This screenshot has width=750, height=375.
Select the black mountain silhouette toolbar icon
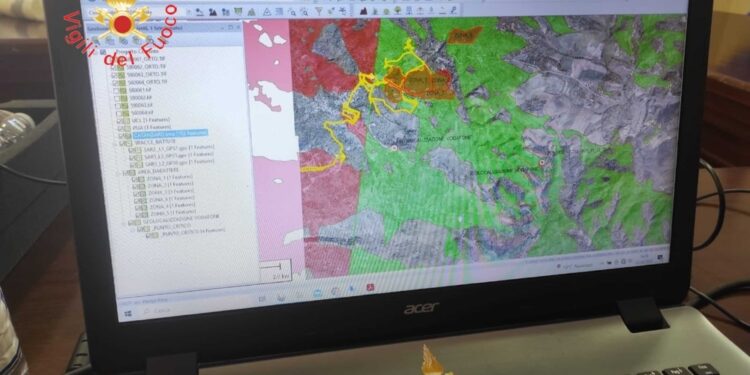[x=364, y=11]
